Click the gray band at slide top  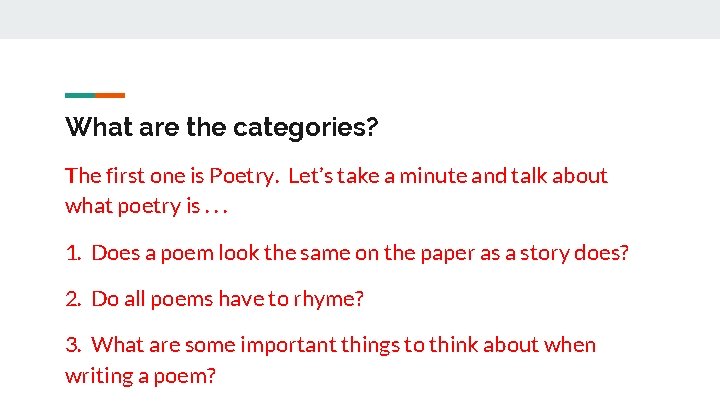(360, 19)
